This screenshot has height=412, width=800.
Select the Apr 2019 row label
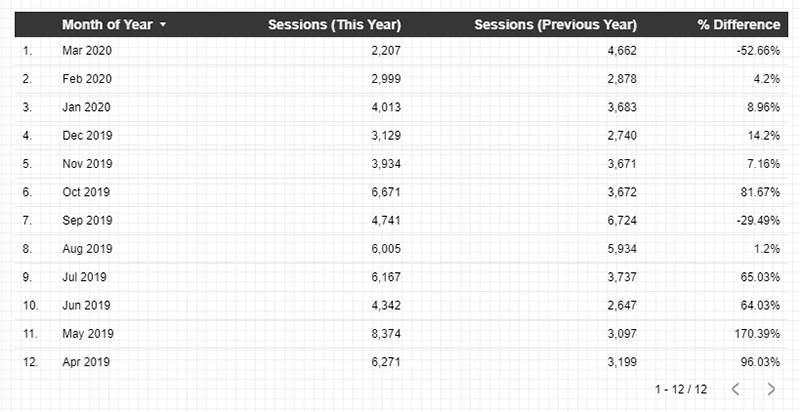[x=86, y=362]
